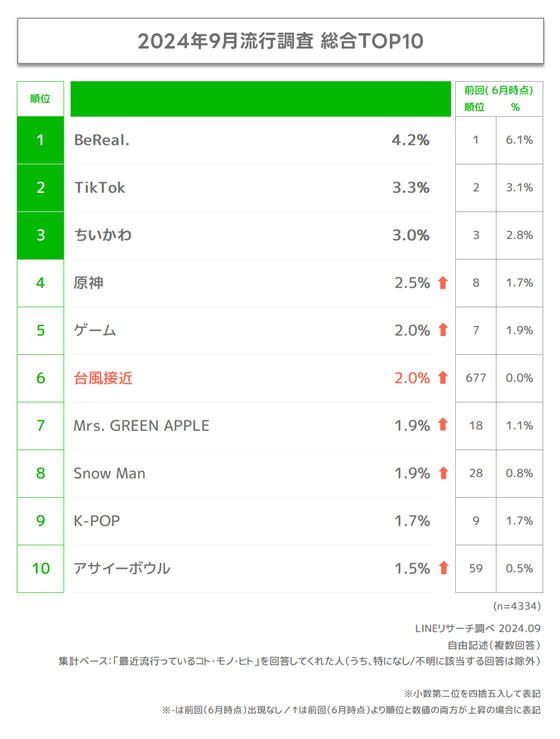Click the K-POP row label
The height and width of the screenshot is (739, 560).
pyautogui.click(x=97, y=521)
